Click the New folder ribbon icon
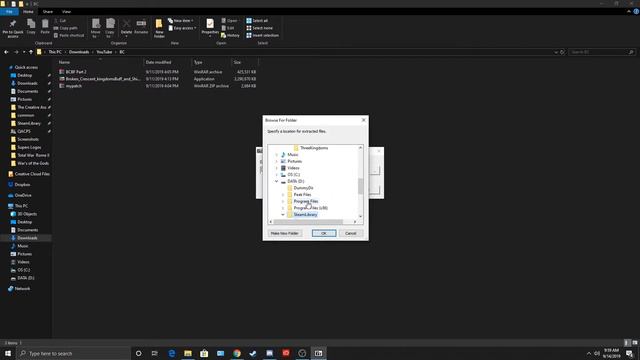Image resolution: width=640 pixels, height=360 pixels. point(159,28)
